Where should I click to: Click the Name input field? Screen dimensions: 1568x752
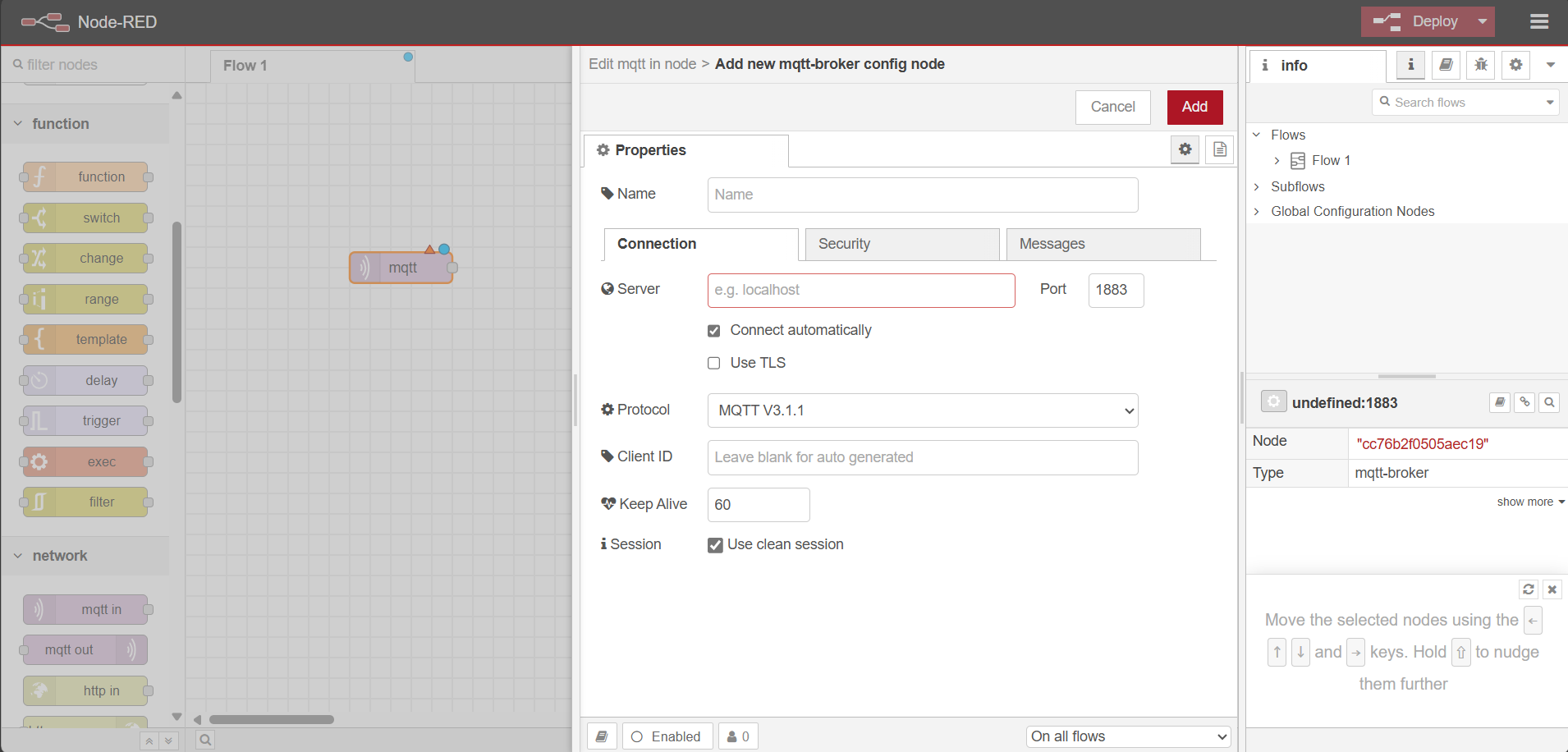[x=923, y=195]
